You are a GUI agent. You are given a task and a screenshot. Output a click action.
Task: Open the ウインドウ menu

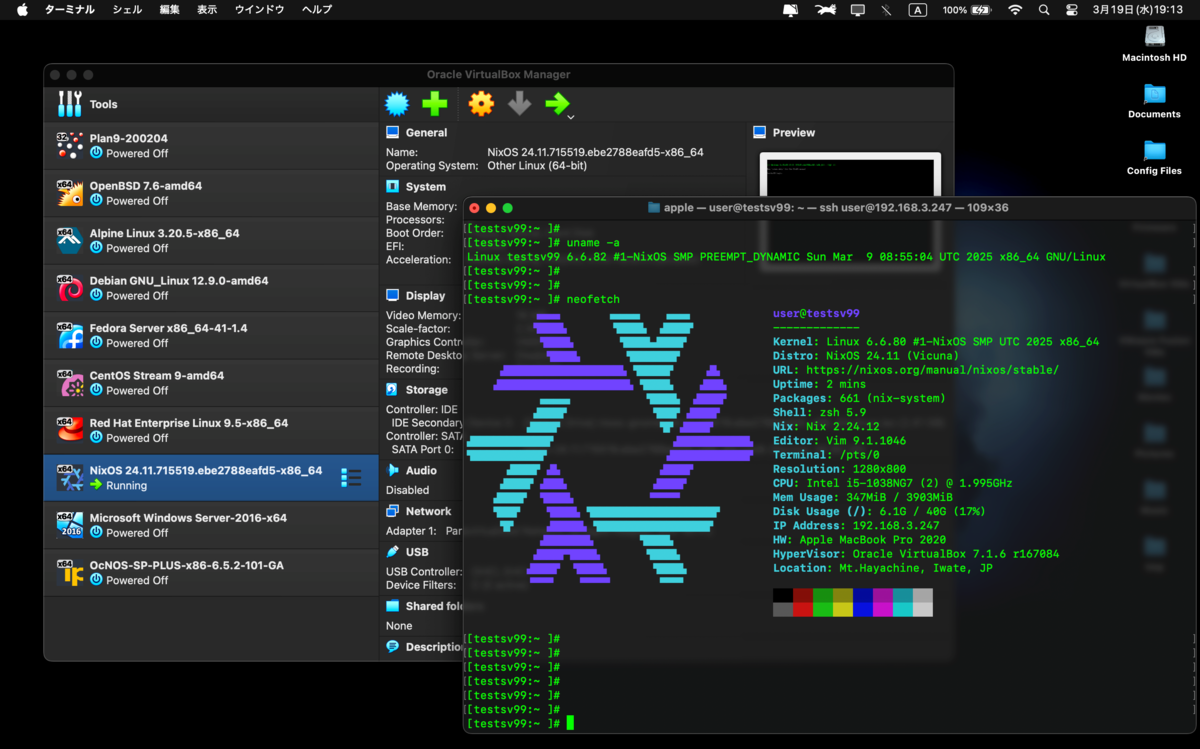pyautogui.click(x=259, y=9)
